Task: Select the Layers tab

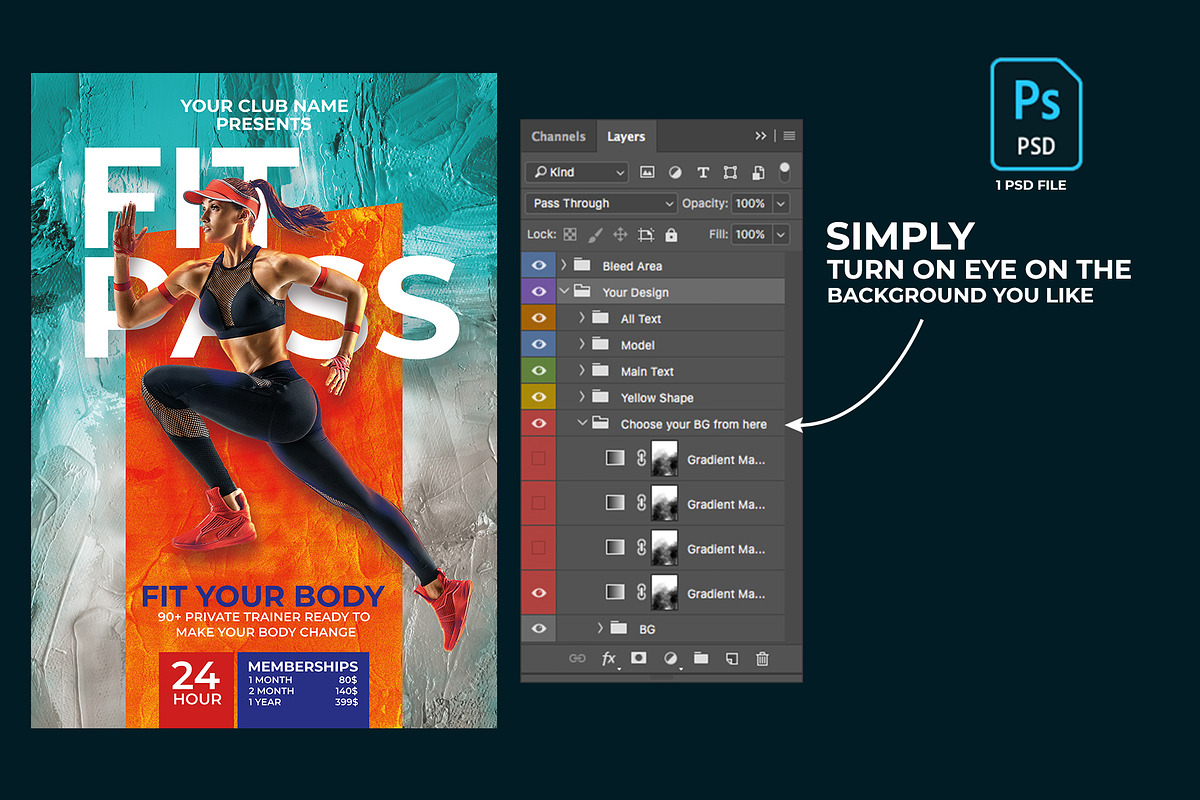Action: (x=626, y=136)
